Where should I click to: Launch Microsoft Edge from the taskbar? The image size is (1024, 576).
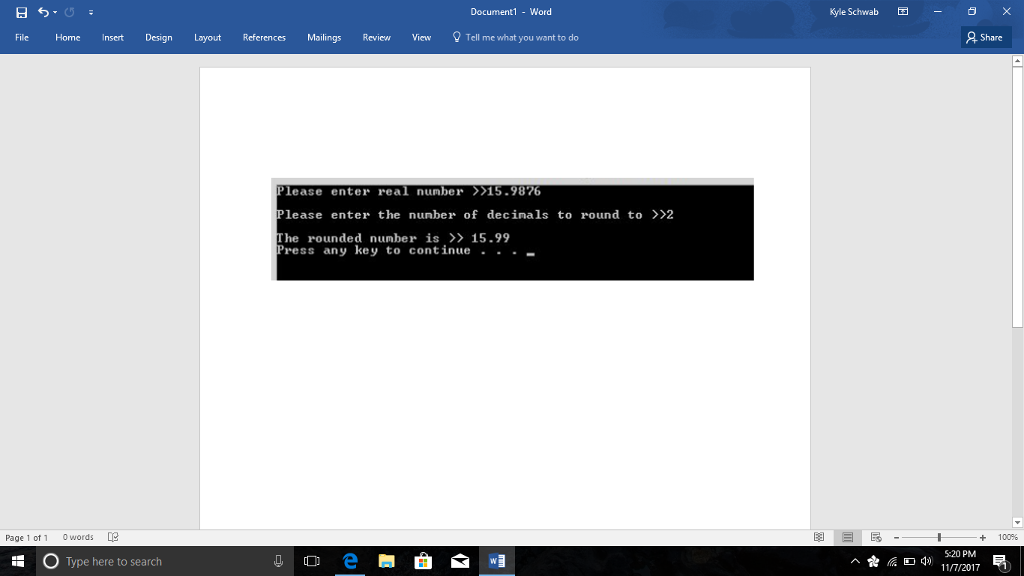pos(349,561)
